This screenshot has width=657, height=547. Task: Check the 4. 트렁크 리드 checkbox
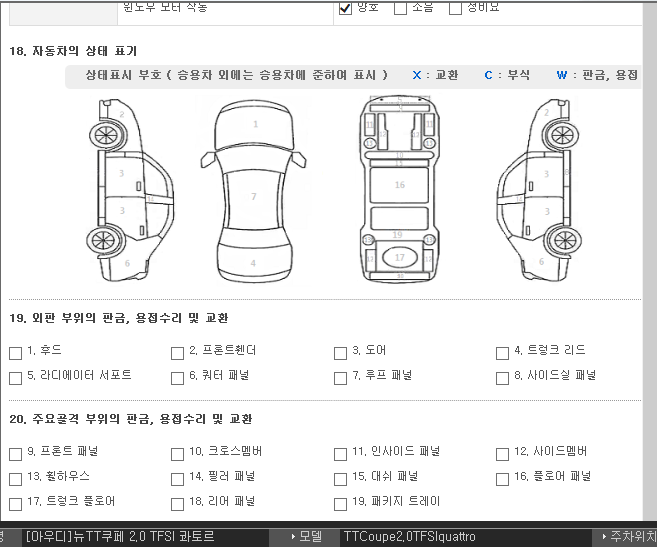pyautogui.click(x=502, y=353)
